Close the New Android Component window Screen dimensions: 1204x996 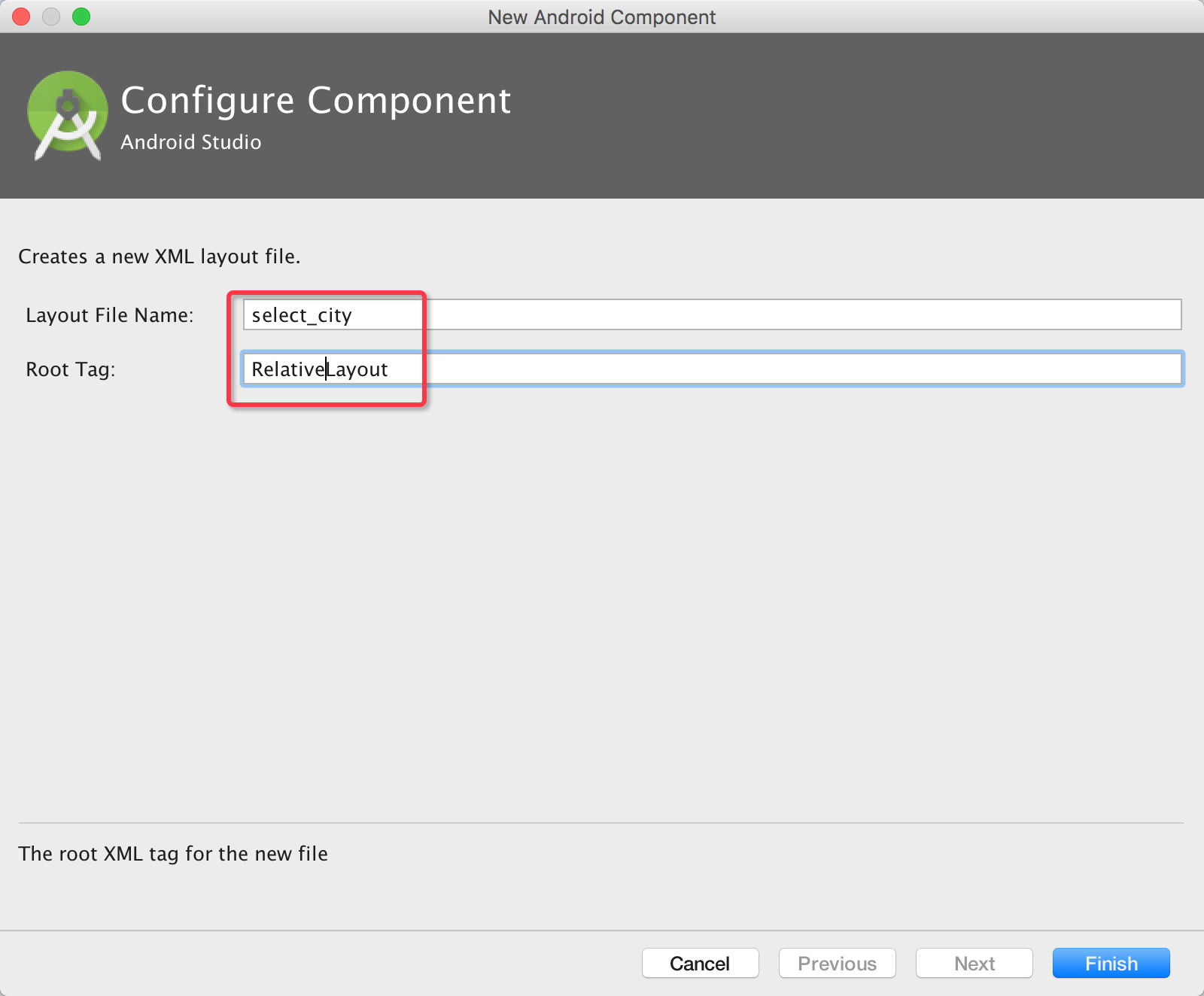[21, 17]
